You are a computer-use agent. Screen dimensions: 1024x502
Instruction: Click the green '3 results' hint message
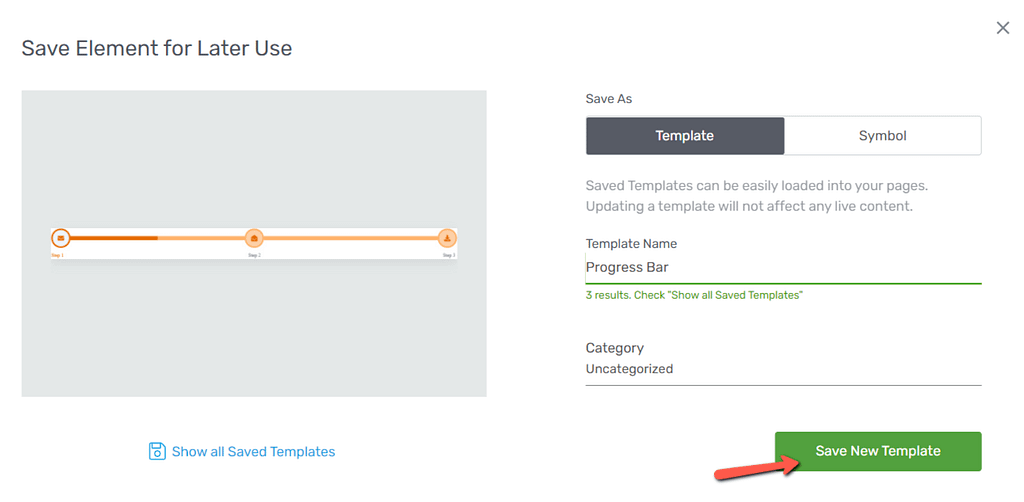pos(694,295)
